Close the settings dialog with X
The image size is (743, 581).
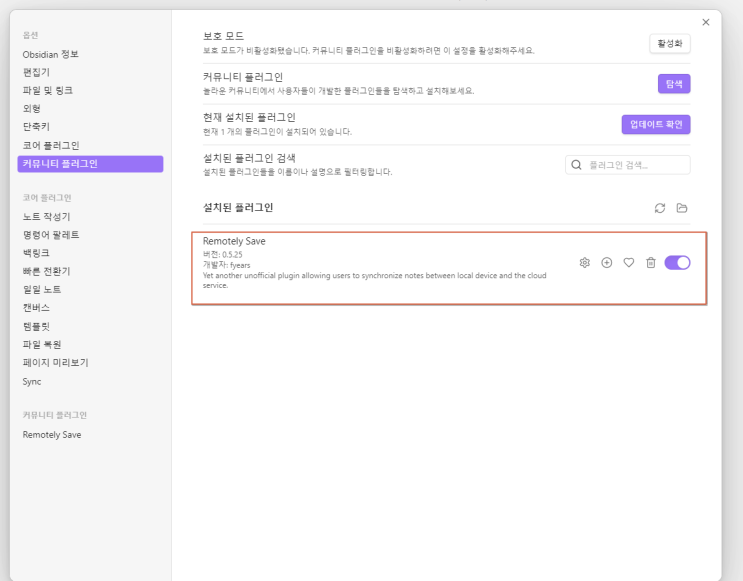706,22
